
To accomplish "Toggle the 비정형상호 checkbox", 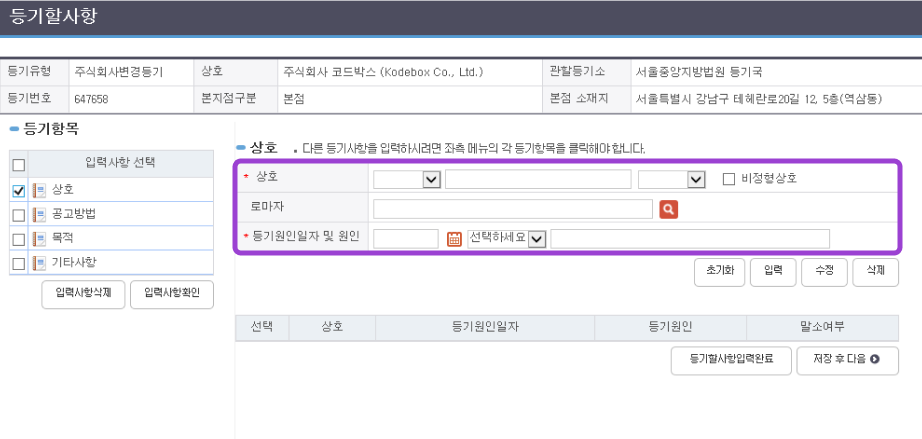I will [728, 179].
